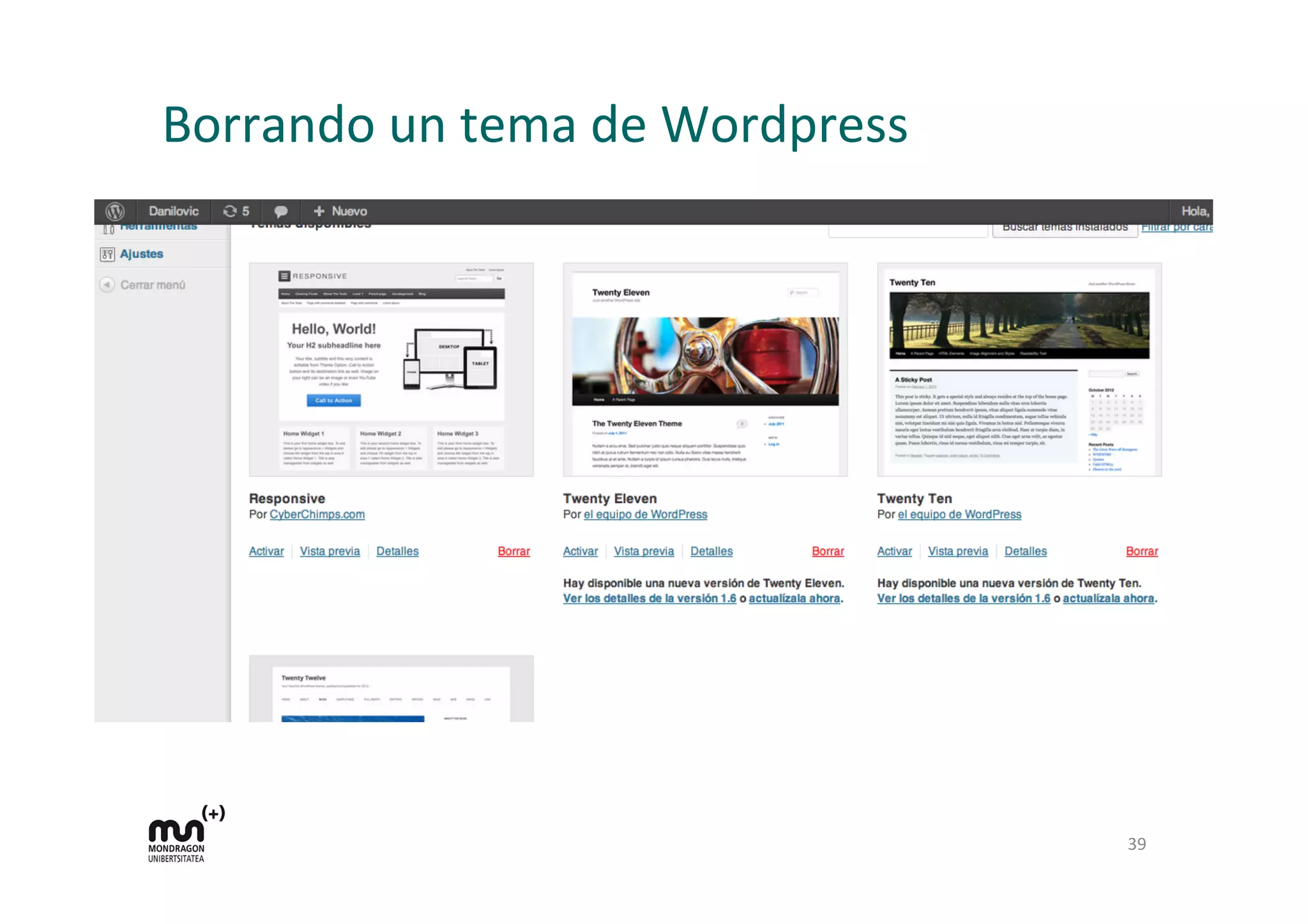Open the Twenty Eleven theme thumbnail
The height and width of the screenshot is (924, 1308).
click(705, 370)
